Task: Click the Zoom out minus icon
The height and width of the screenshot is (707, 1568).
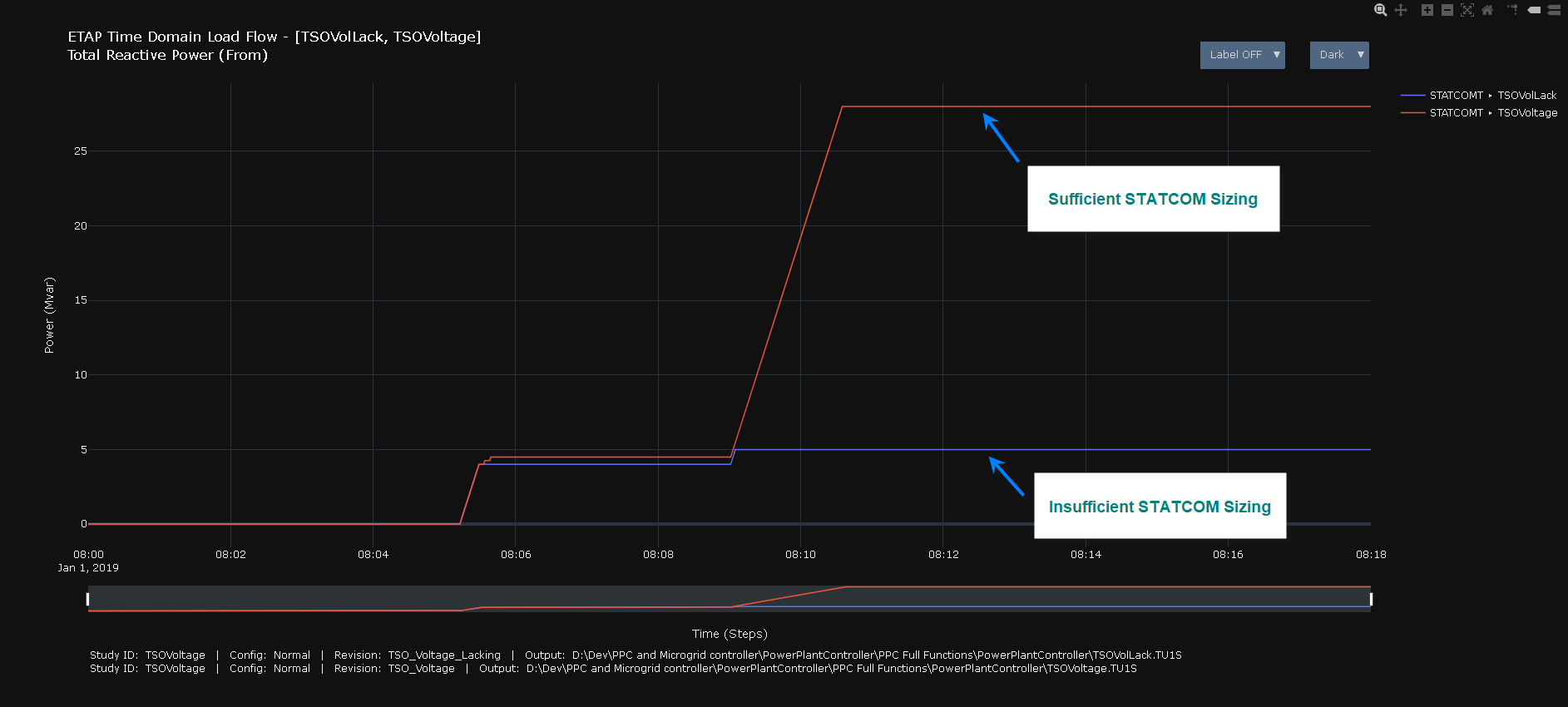Action: coord(1447,10)
